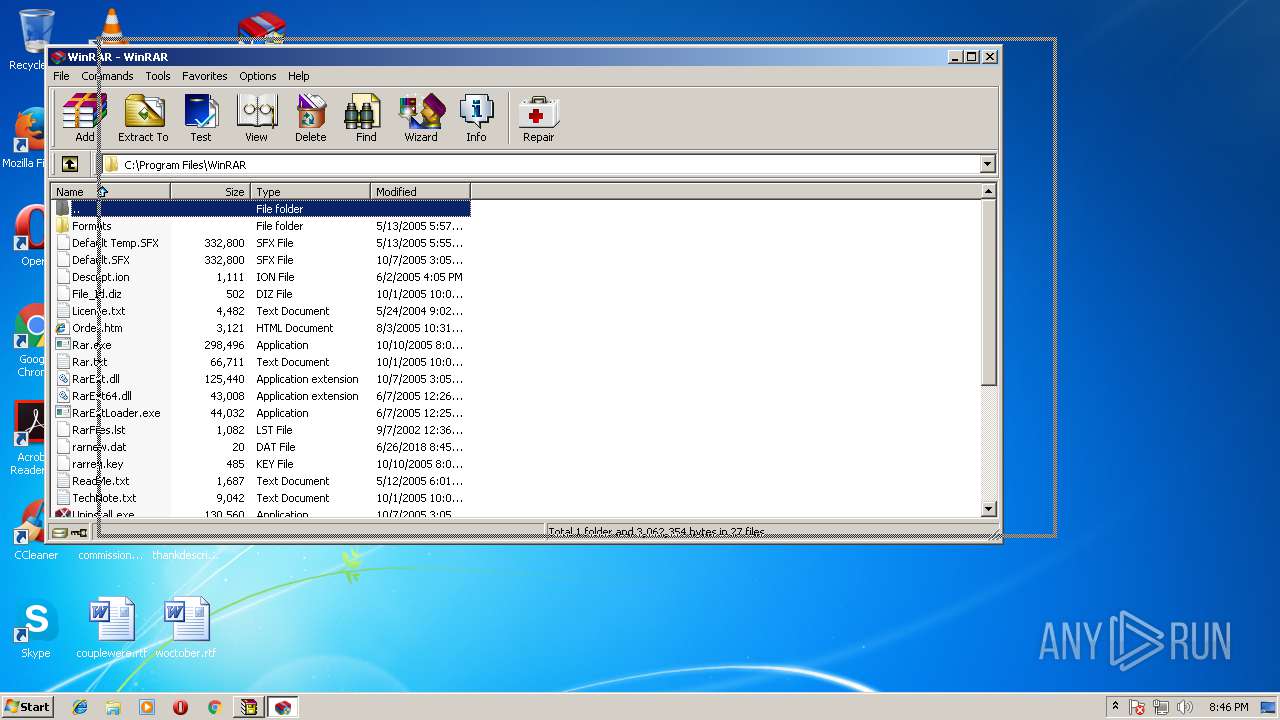Switch to WinRAR taskbar button
The image size is (1280, 720).
click(x=282, y=707)
